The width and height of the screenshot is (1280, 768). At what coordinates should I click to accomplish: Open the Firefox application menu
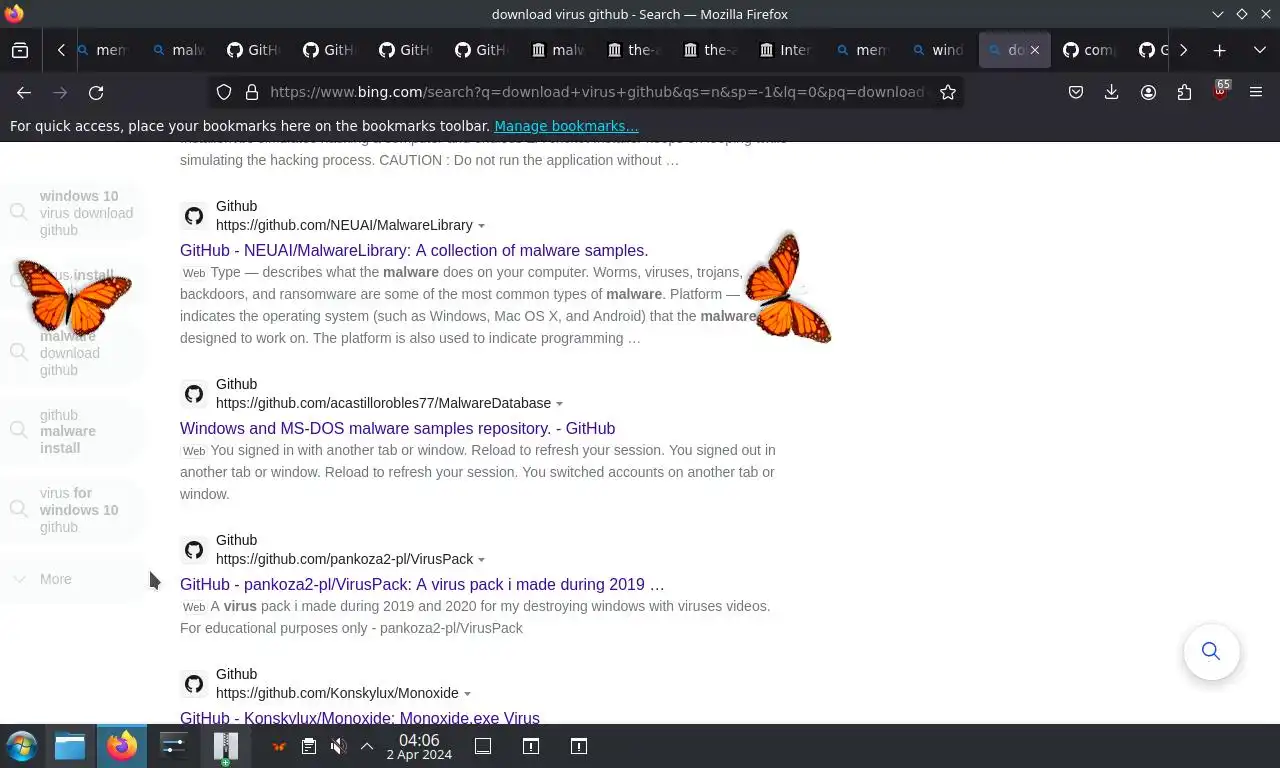[x=1256, y=92]
